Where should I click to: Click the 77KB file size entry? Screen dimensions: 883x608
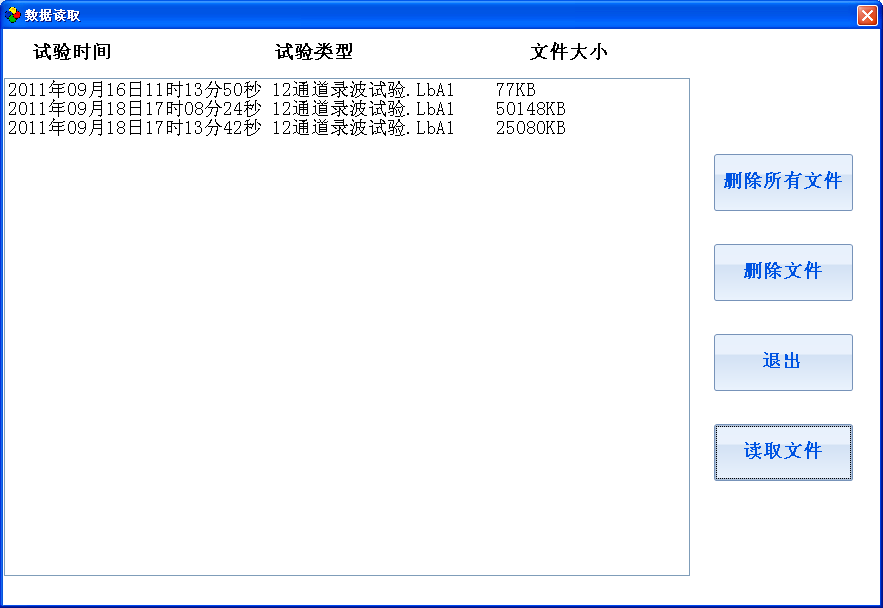click(515, 90)
